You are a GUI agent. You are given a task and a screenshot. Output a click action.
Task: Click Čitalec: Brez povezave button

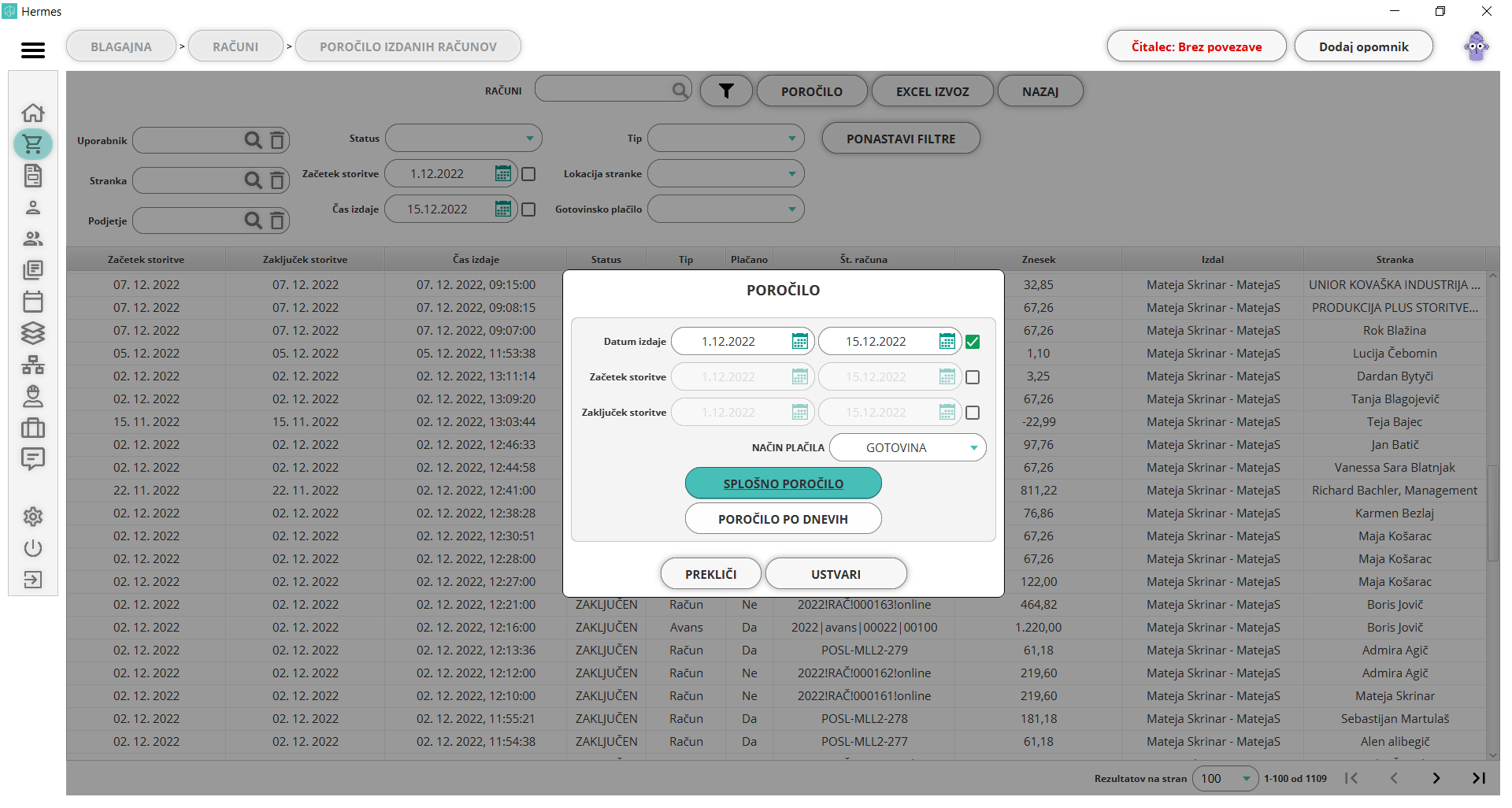click(1197, 46)
